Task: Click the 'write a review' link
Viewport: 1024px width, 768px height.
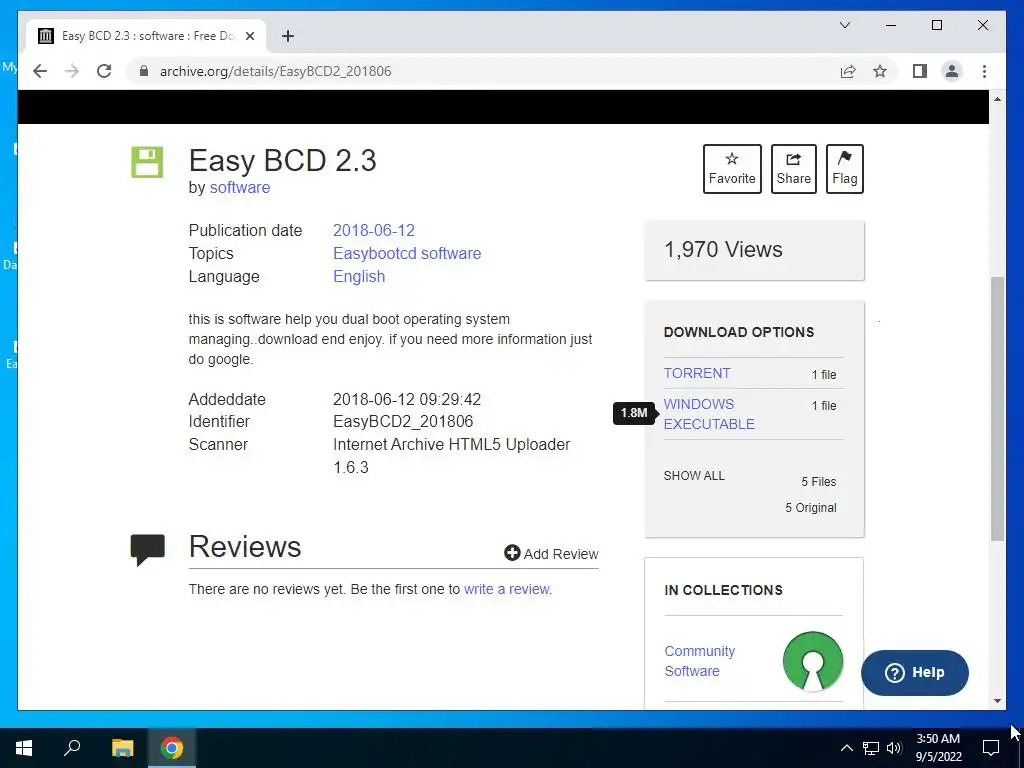Action: (507, 589)
